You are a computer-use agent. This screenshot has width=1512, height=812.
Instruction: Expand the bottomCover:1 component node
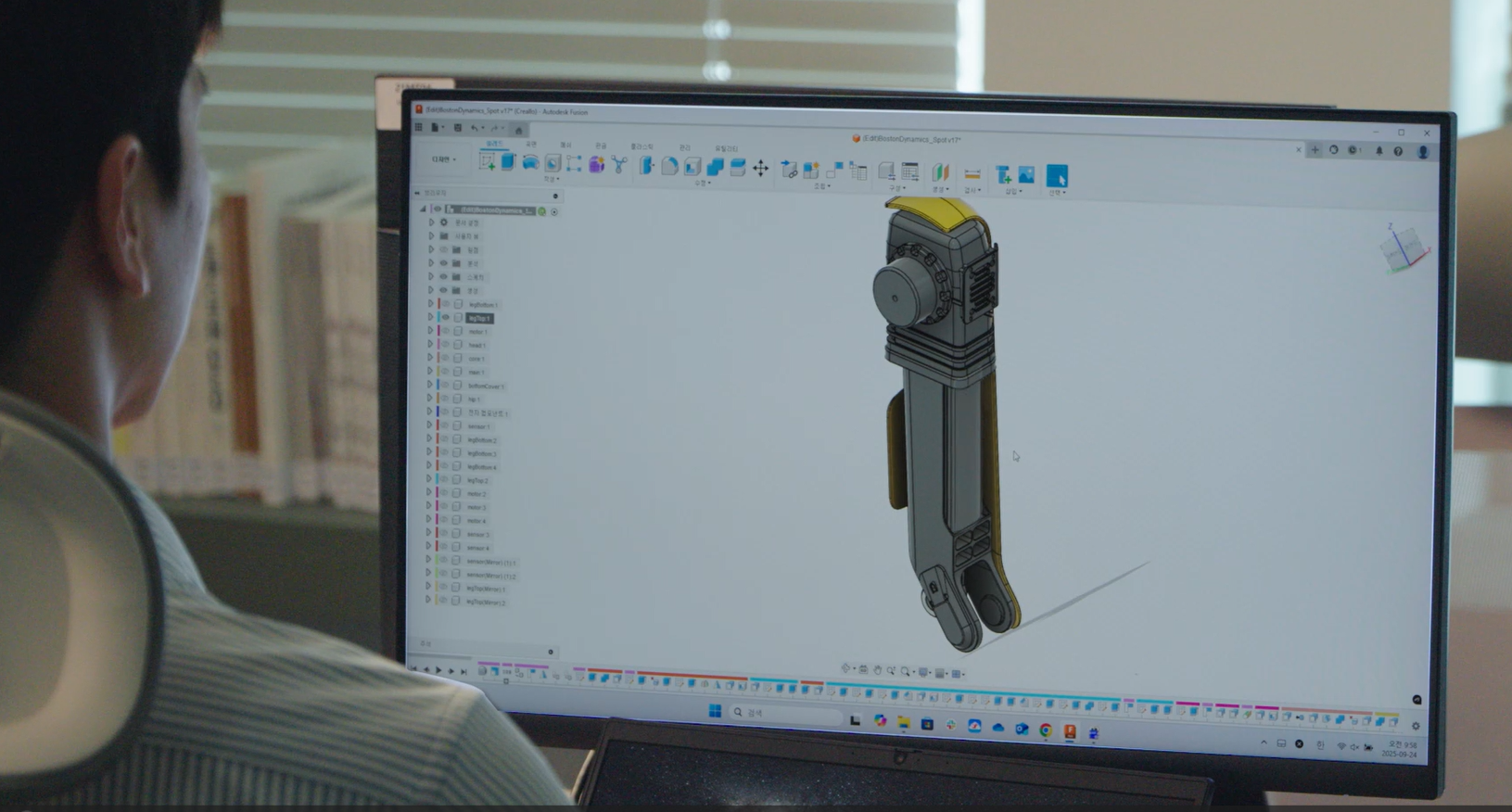430,385
